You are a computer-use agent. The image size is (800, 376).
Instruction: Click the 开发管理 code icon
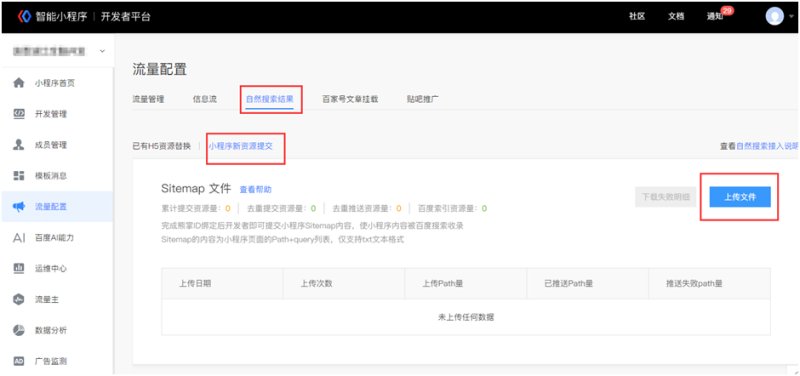19,114
